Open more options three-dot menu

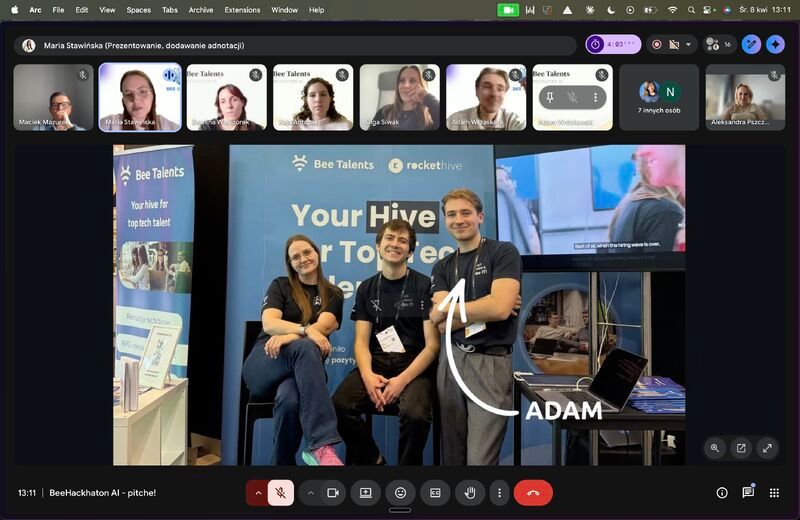pyautogui.click(x=499, y=492)
